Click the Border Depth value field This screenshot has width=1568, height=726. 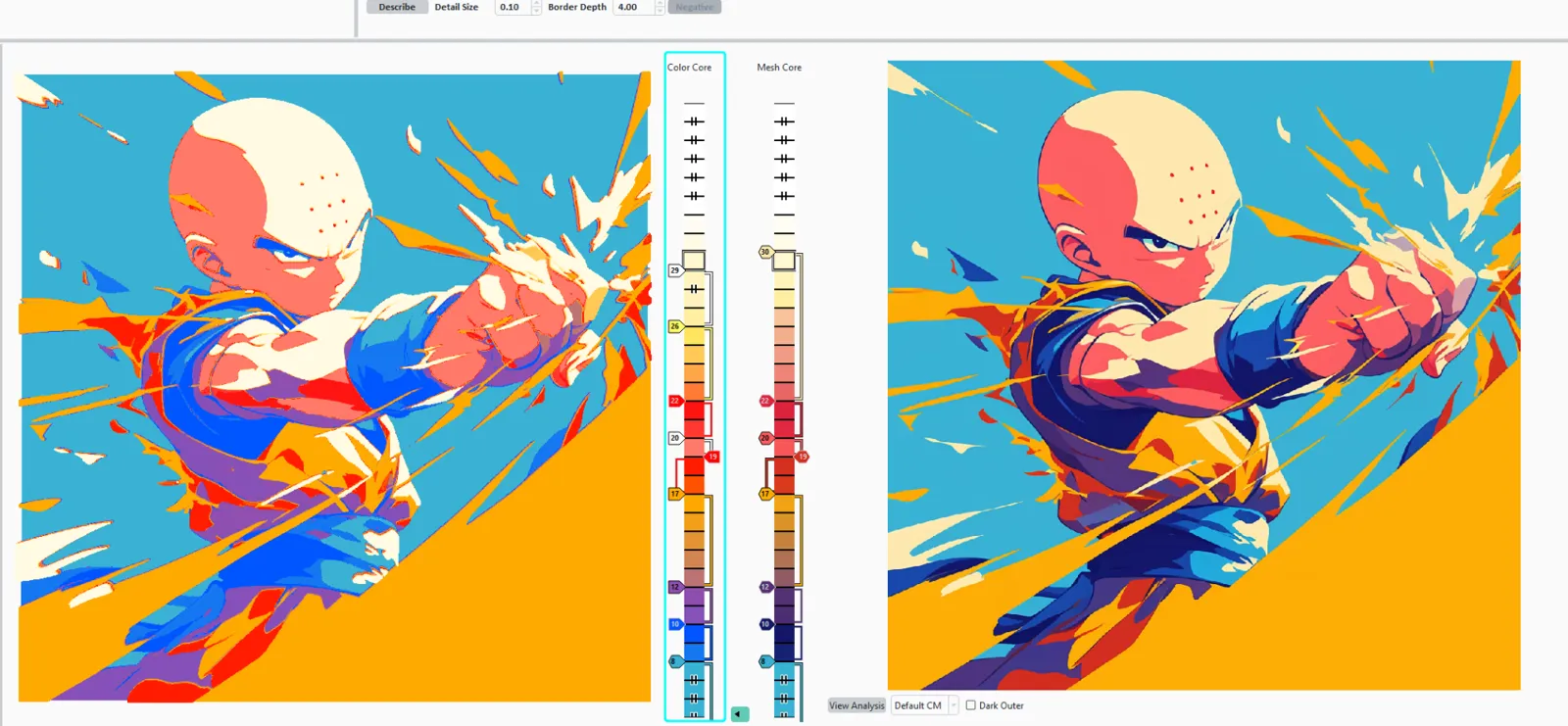pos(633,7)
